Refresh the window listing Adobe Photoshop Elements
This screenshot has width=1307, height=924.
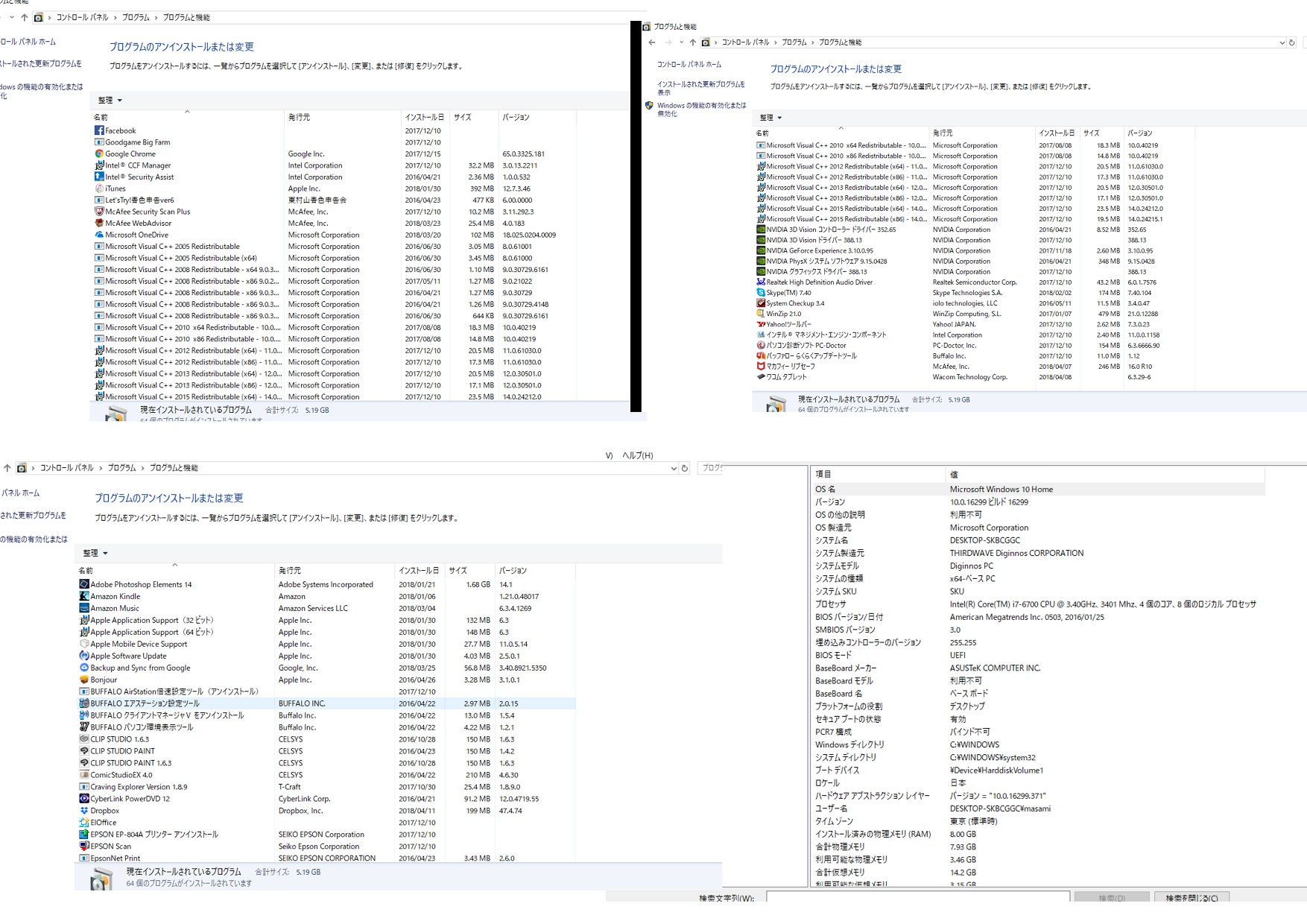[684, 468]
